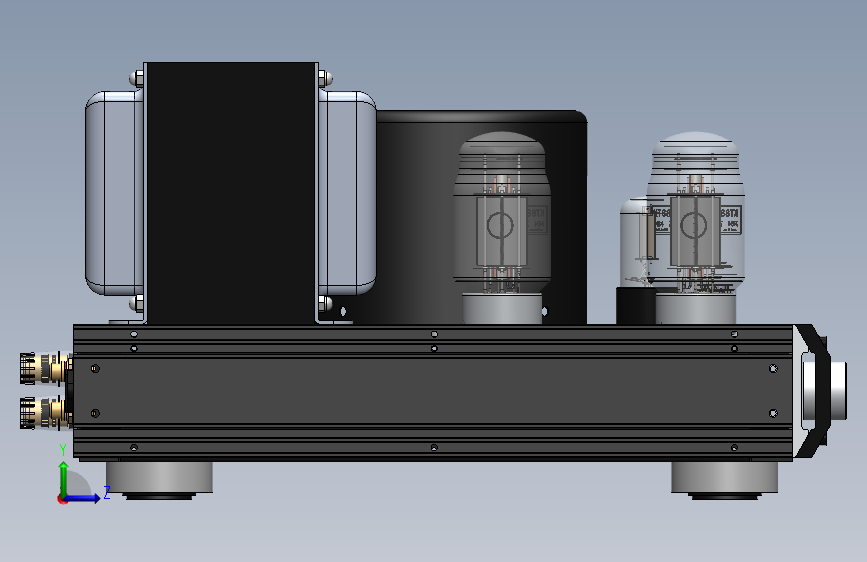Select the small tube with black base
The width and height of the screenshot is (867, 562).
click(636, 261)
